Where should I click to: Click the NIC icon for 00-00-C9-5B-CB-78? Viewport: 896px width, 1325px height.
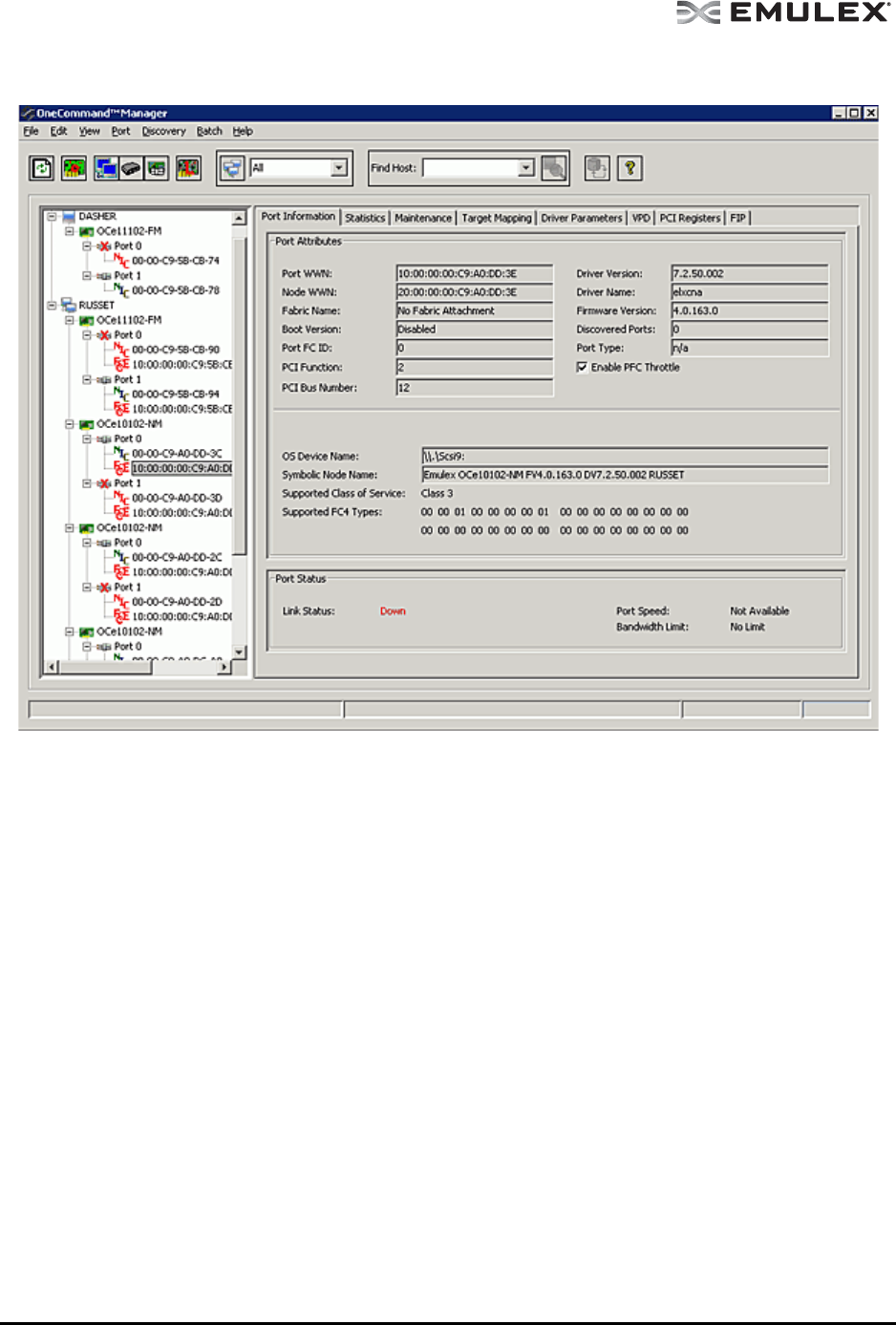[121, 289]
